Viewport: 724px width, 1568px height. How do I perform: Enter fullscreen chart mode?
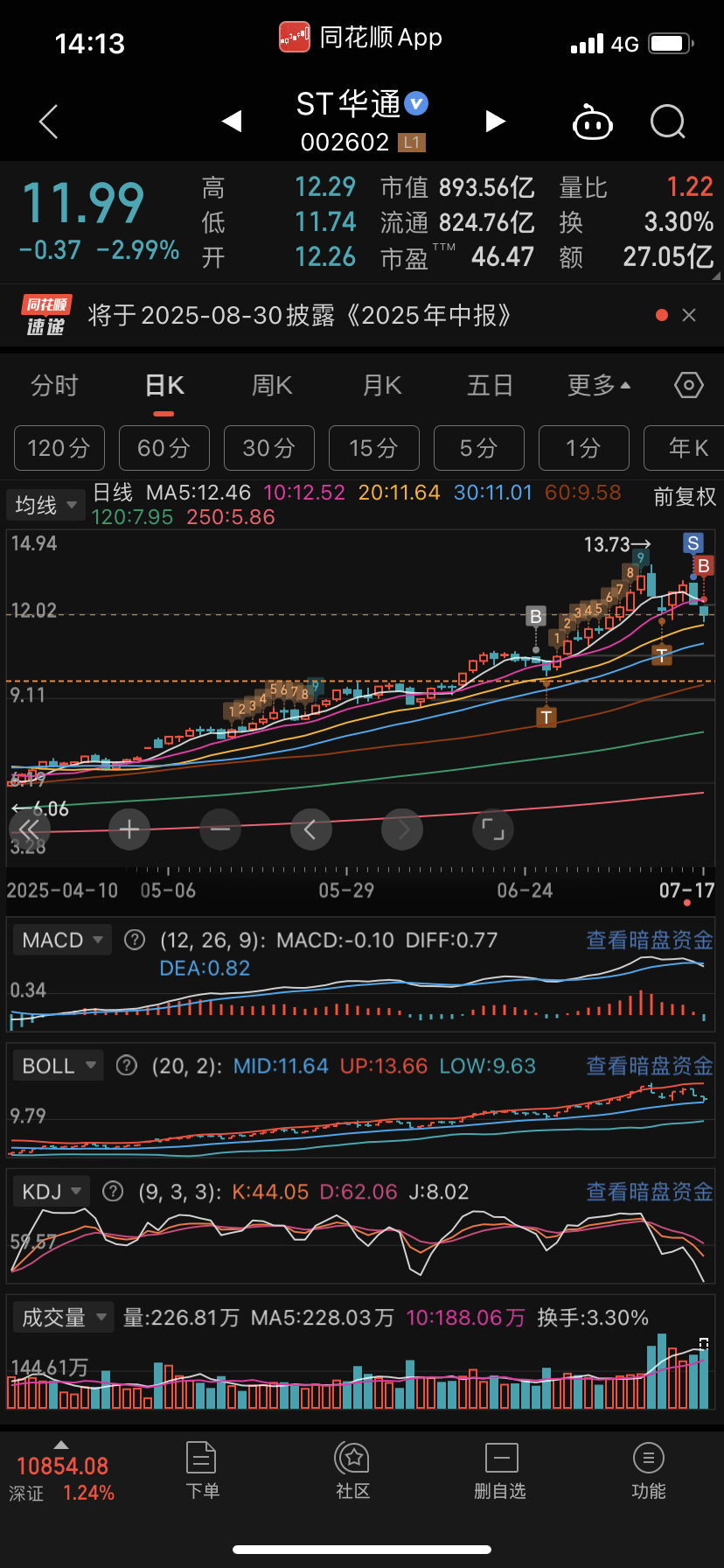[x=493, y=829]
